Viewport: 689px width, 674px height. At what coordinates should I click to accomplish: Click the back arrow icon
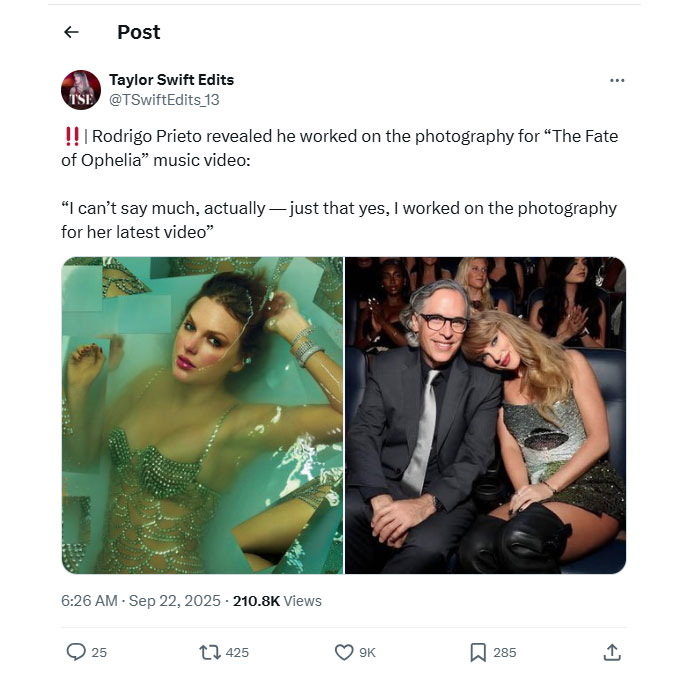point(71,32)
